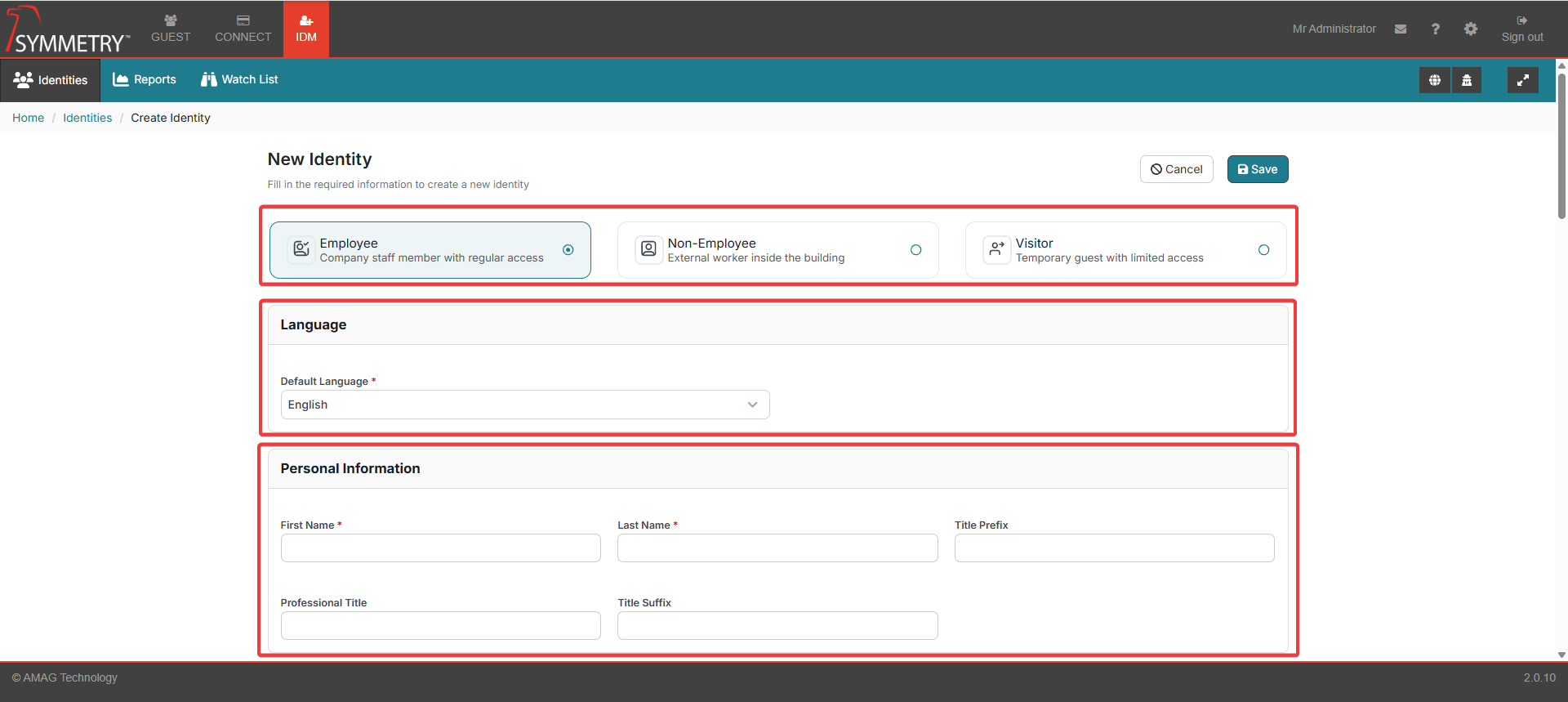Select the Non-Employee identity type
Screen dimensions: 1568x702
(915, 250)
